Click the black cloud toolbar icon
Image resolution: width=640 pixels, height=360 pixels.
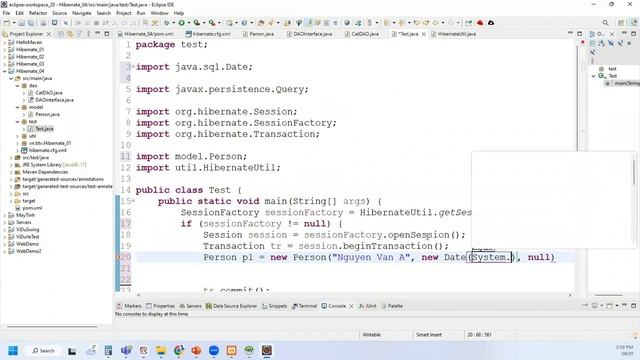click(x=491, y=23)
